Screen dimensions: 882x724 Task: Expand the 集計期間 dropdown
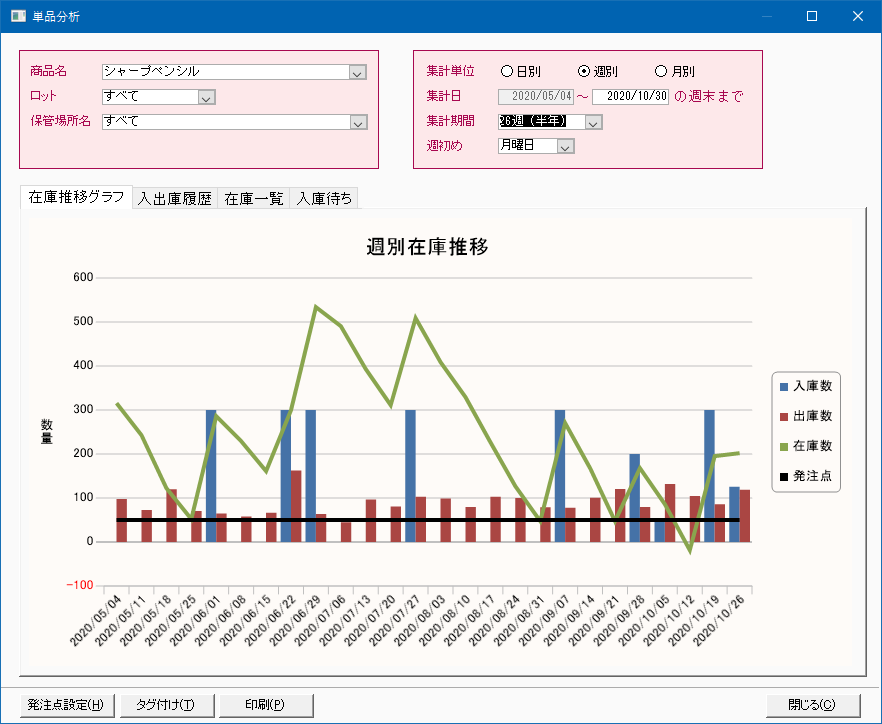pos(593,122)
